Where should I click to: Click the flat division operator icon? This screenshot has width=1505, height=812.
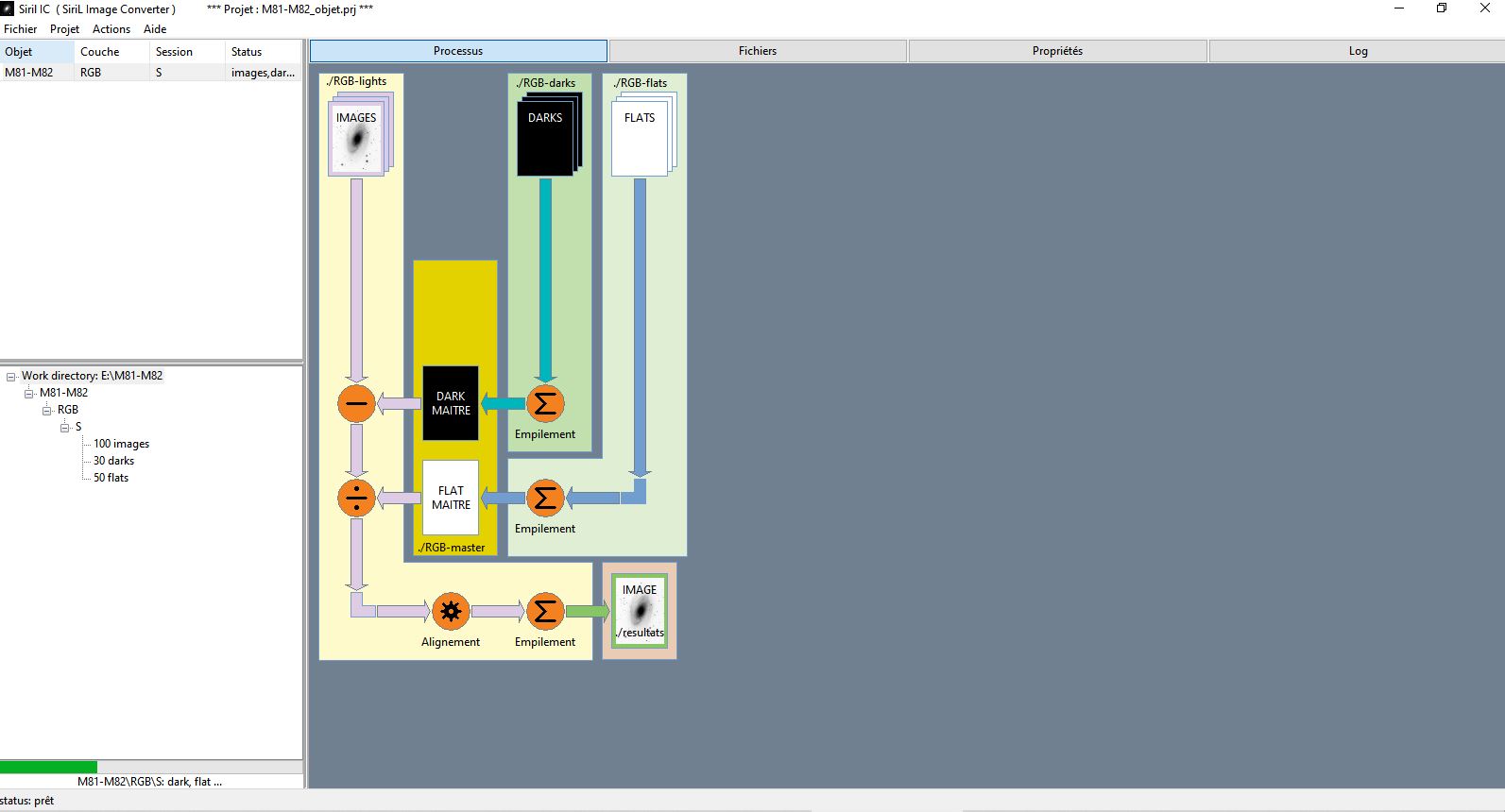[356, 498]
